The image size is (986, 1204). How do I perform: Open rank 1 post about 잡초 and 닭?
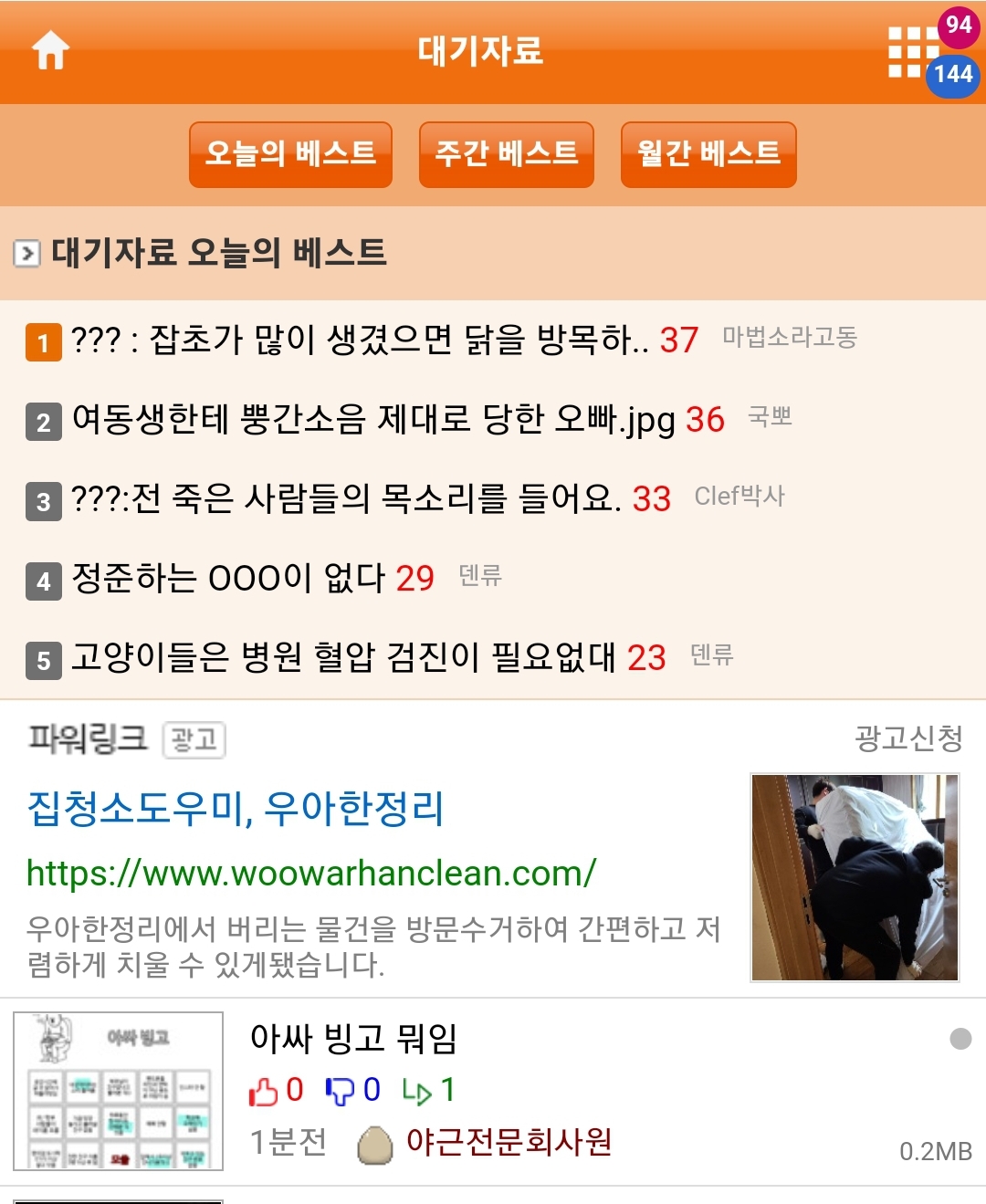click(x=384, y=340)
